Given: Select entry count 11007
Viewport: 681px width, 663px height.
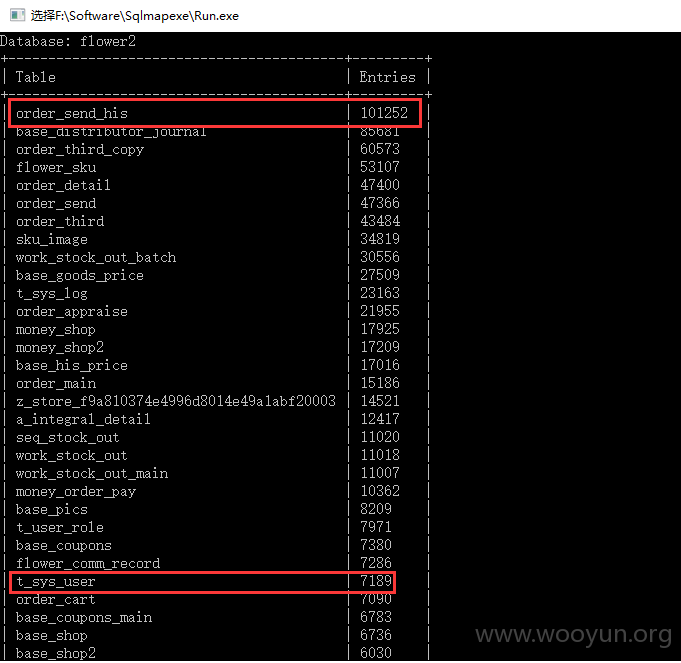Looking at the screenshot, I should pyautogui.click(x=380, y=473).
